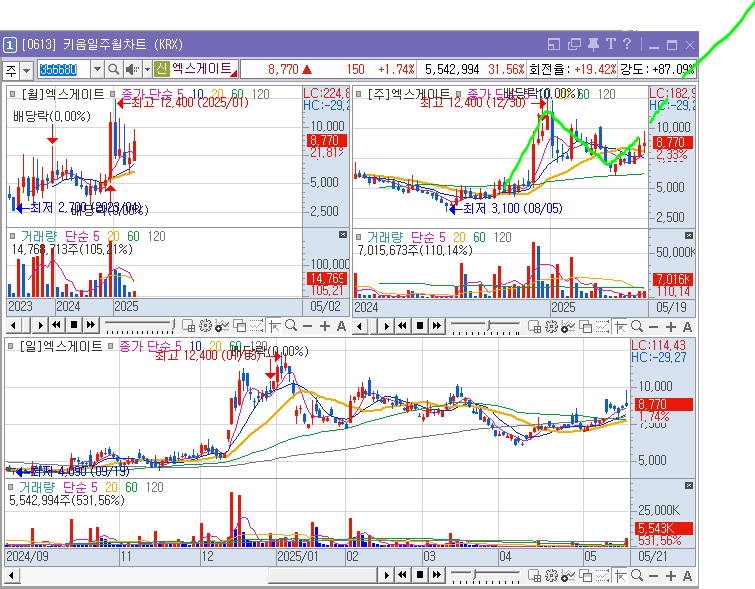Click daily chart horizontal scrollbar thumb

coord(322,575)
